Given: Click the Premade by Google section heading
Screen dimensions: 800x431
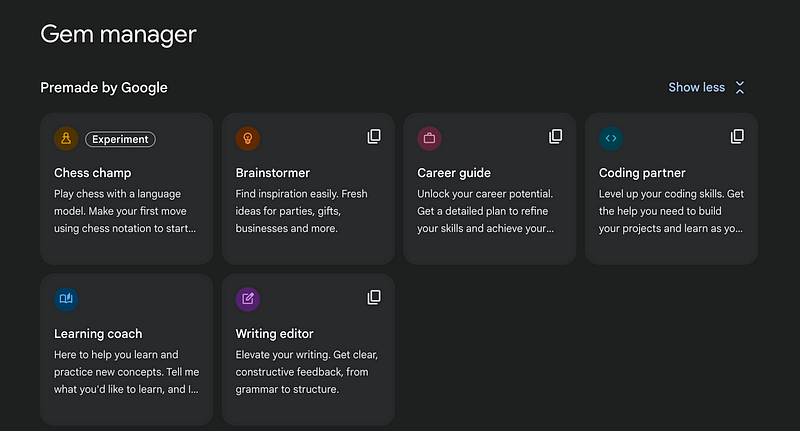Looking at the screenshot, I should pyautogui.click(x=104, y=88).
